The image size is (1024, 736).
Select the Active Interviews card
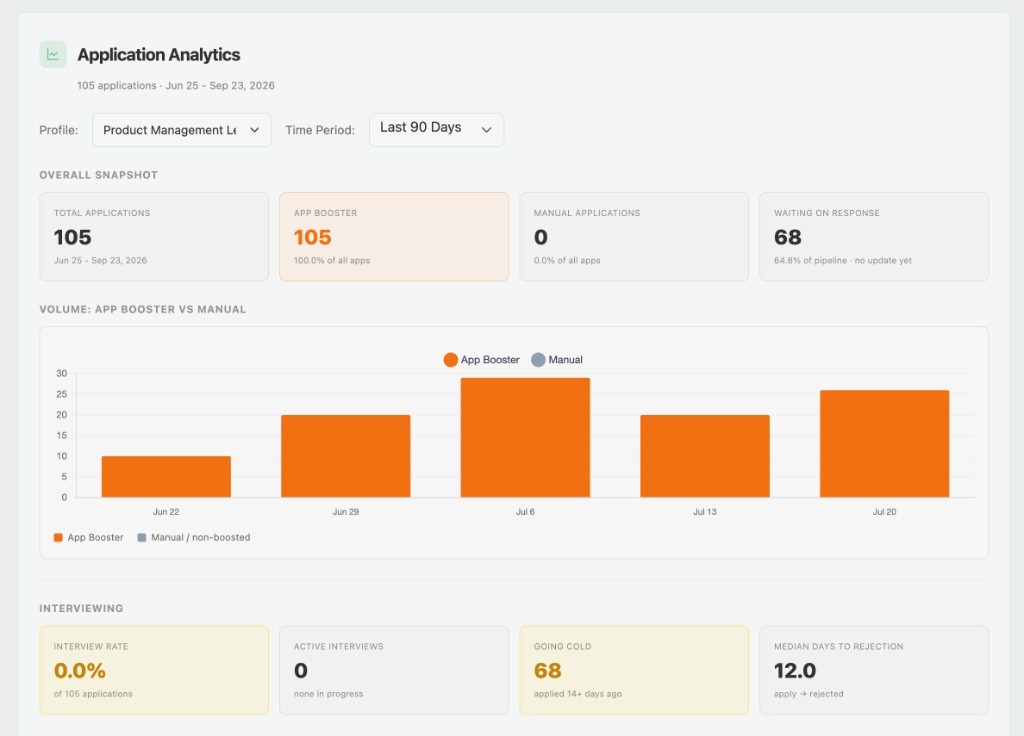click(x=394, y=670)
